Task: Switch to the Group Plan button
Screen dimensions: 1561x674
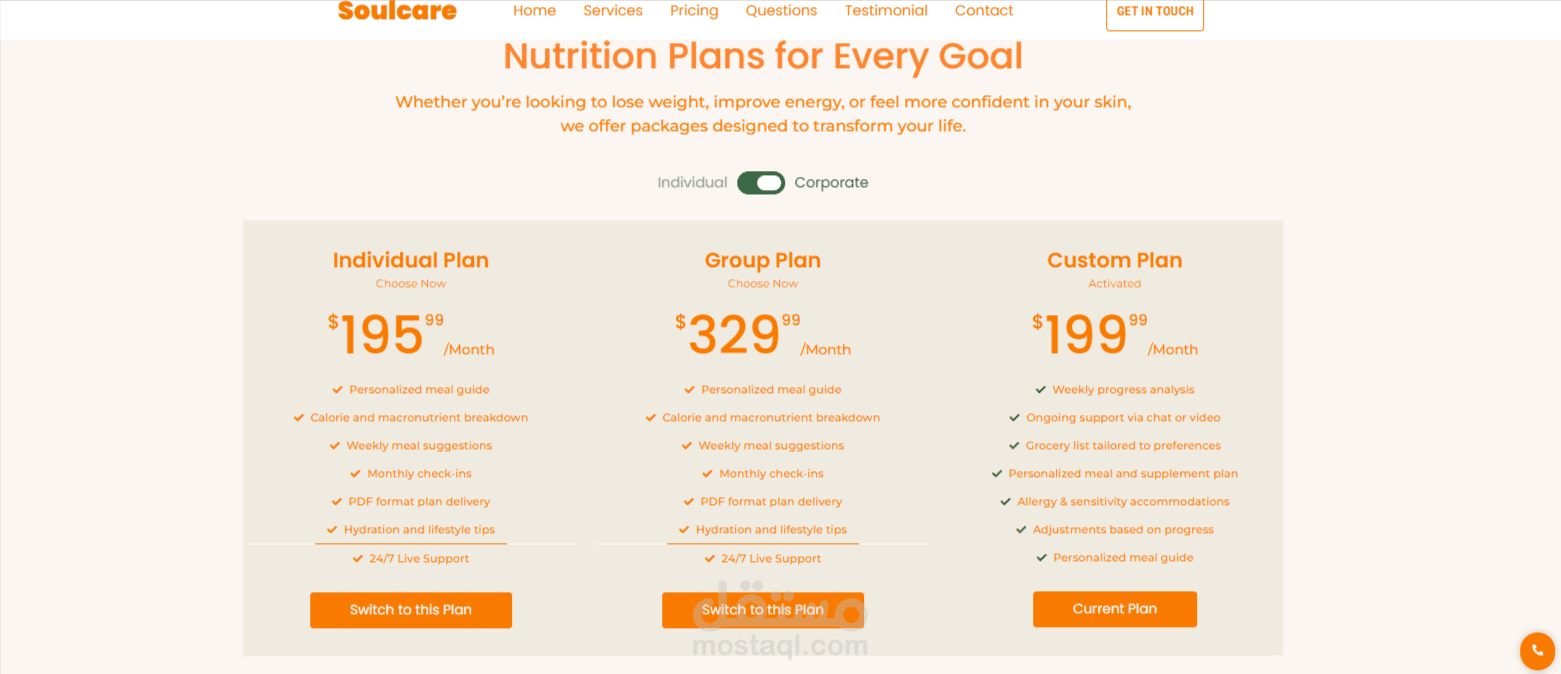Action: click(763, 610)
